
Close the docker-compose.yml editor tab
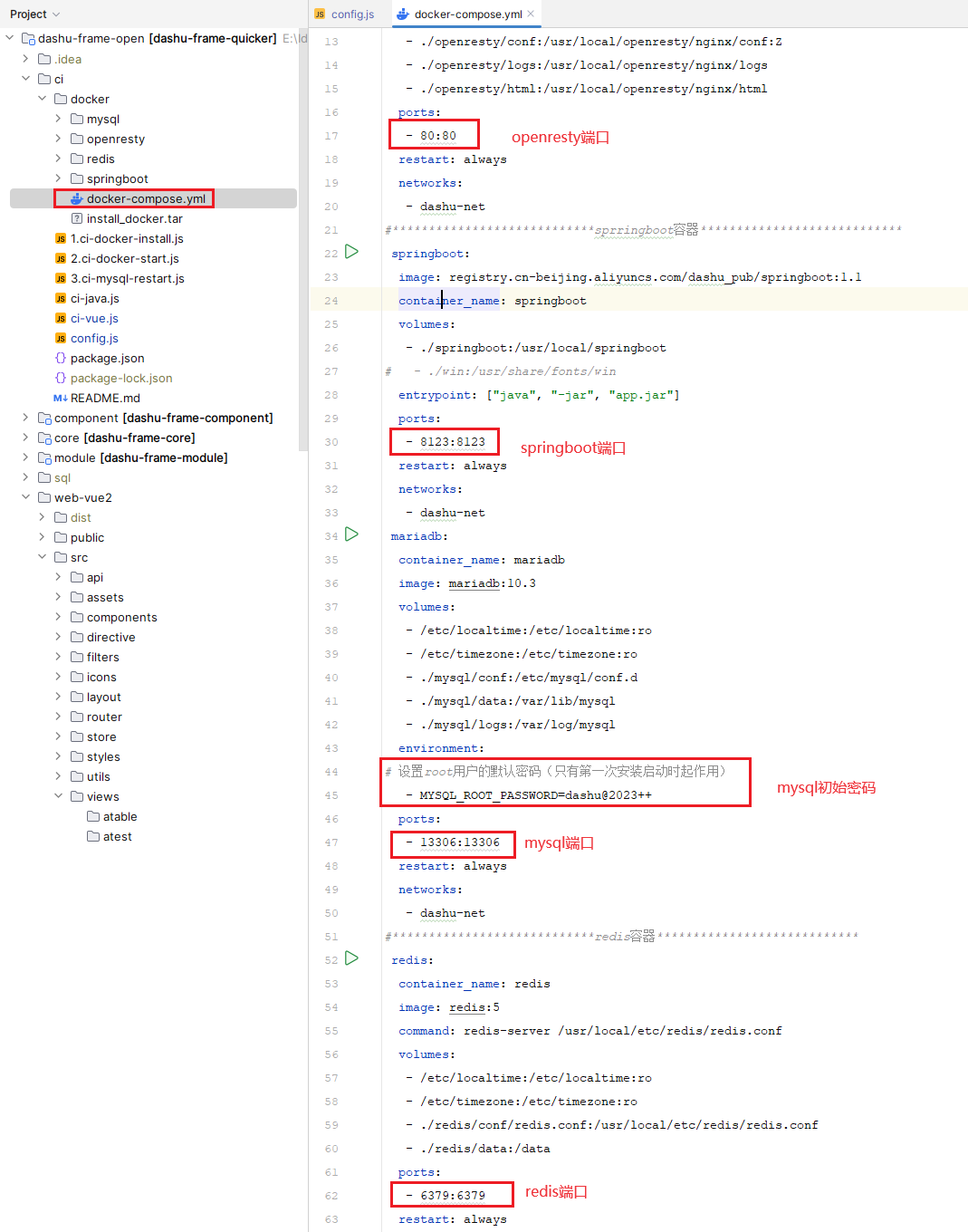tap(531, 14)
